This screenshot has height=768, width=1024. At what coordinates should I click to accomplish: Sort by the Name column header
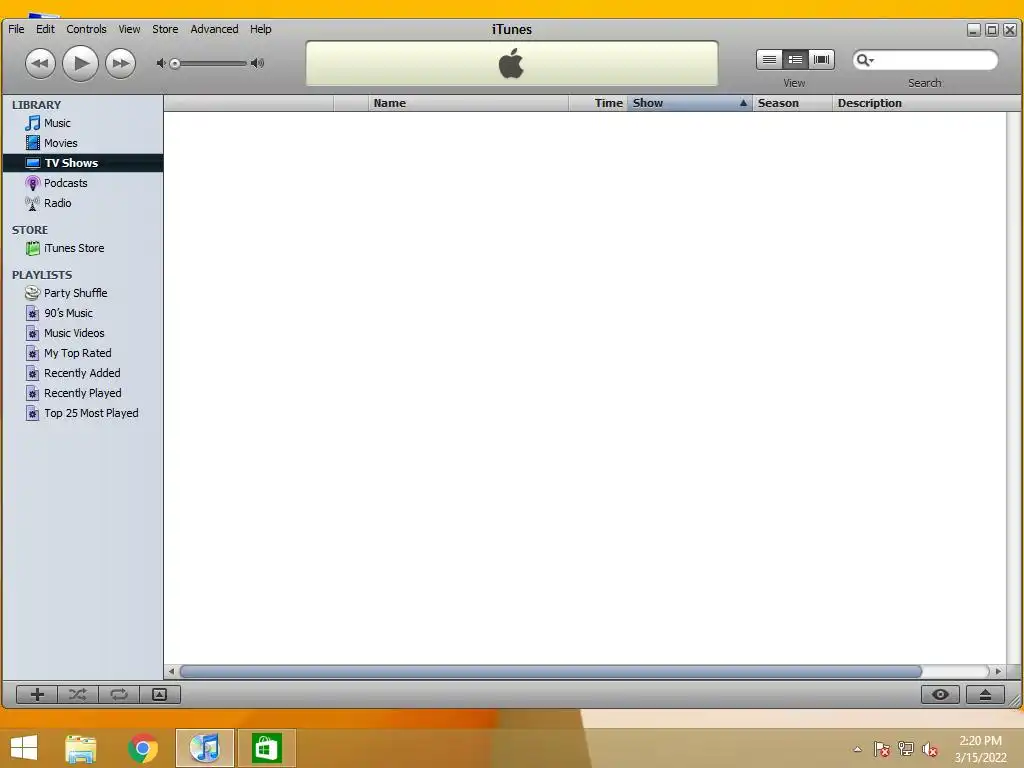(x=468, y=103)
